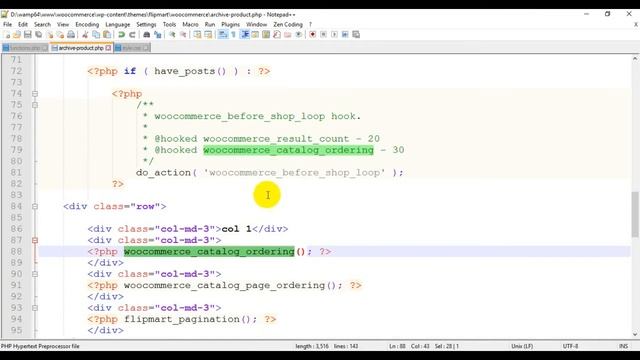Zoom out using the toolbar magnifier icon
The image size is (640, 360).
[x=183, y=35]
